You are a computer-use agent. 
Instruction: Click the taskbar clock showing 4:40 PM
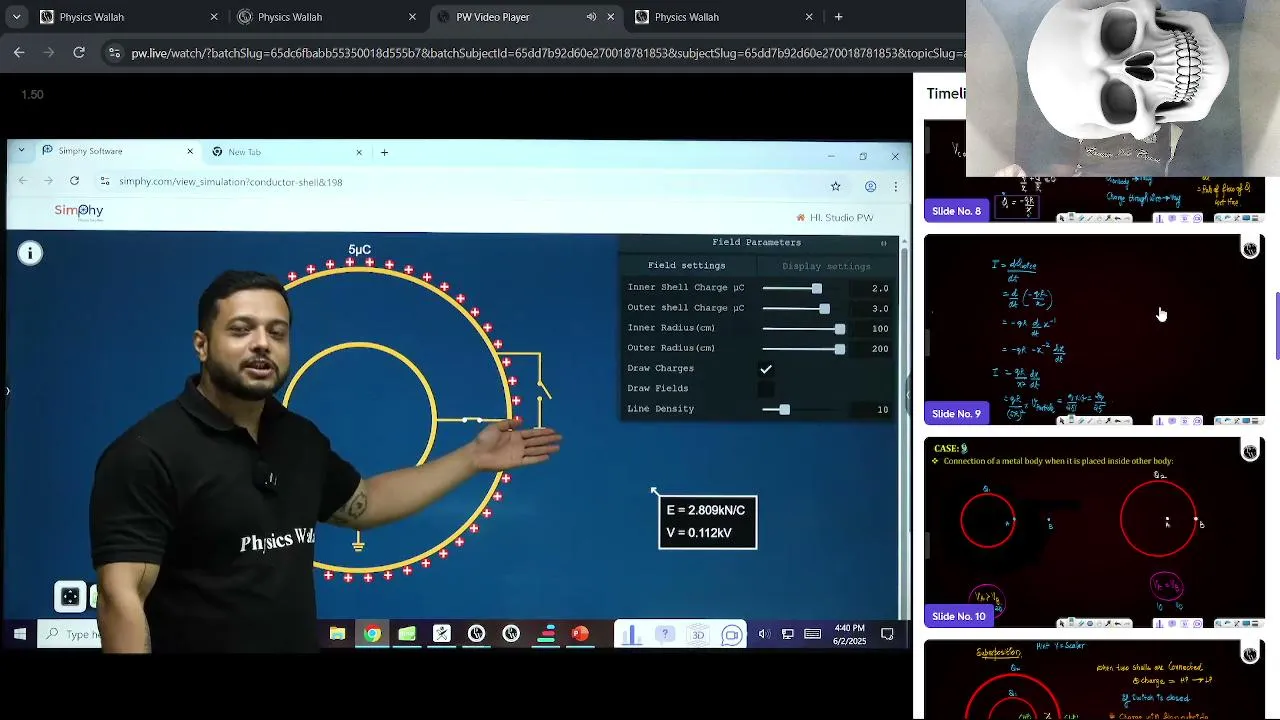[849, 634]
